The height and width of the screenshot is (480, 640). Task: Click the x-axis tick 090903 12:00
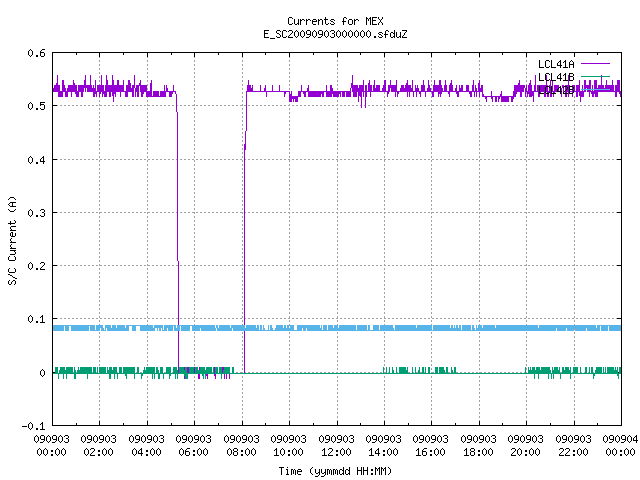[x=336, y=446]
